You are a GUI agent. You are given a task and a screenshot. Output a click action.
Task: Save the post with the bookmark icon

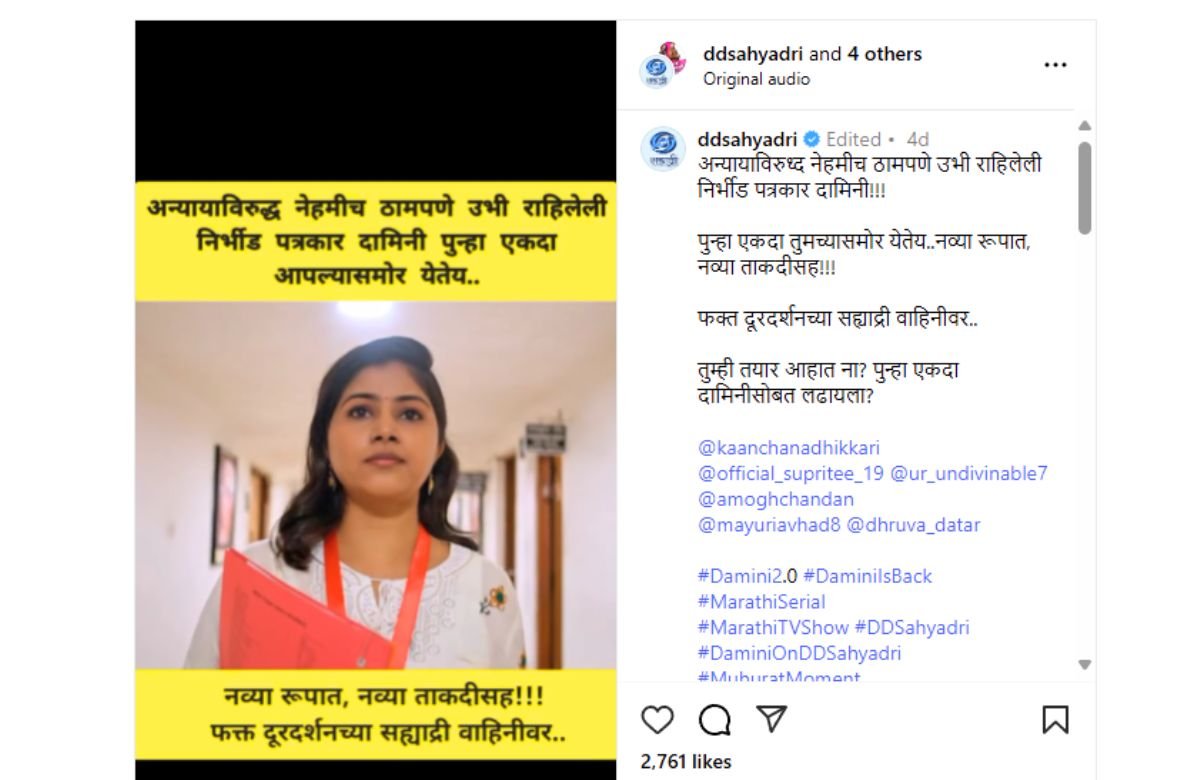(1055, 720)
